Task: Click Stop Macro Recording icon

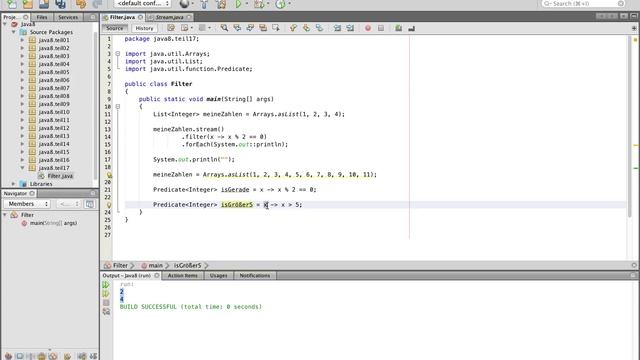Action: click(x=381, y=28)
